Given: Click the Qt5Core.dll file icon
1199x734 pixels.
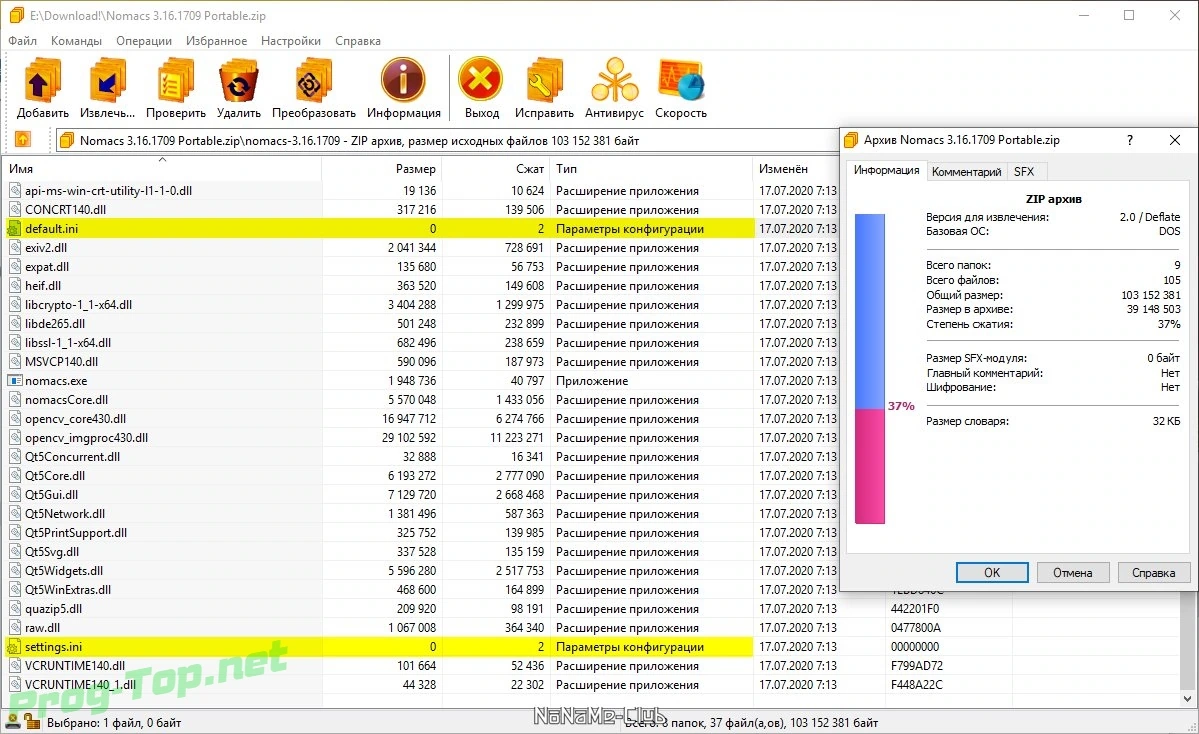Looking at the screenshot, I should [15, 476].
